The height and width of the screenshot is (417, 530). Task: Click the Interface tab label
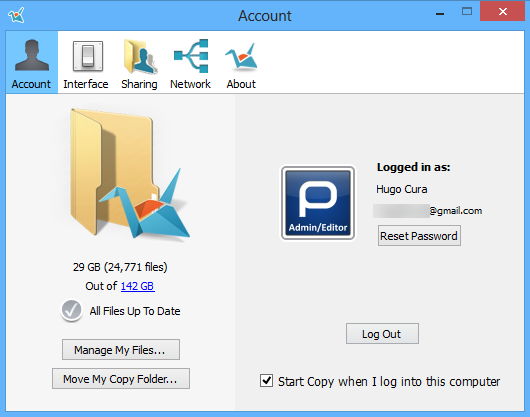86,84
